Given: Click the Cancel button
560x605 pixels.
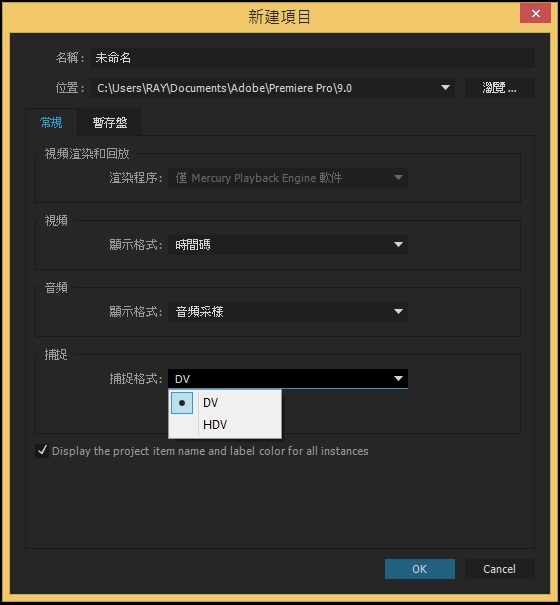Looking at the screenshot, I should [499, 569].
